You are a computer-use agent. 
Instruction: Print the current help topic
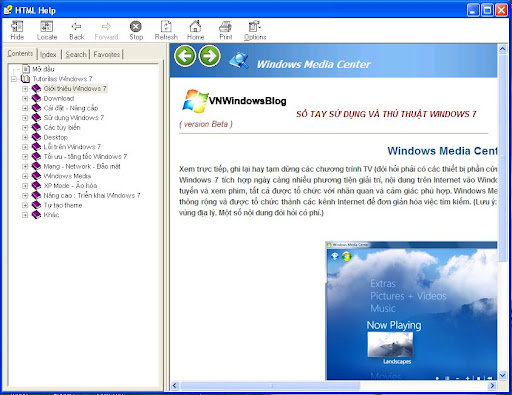coord(225,26)
